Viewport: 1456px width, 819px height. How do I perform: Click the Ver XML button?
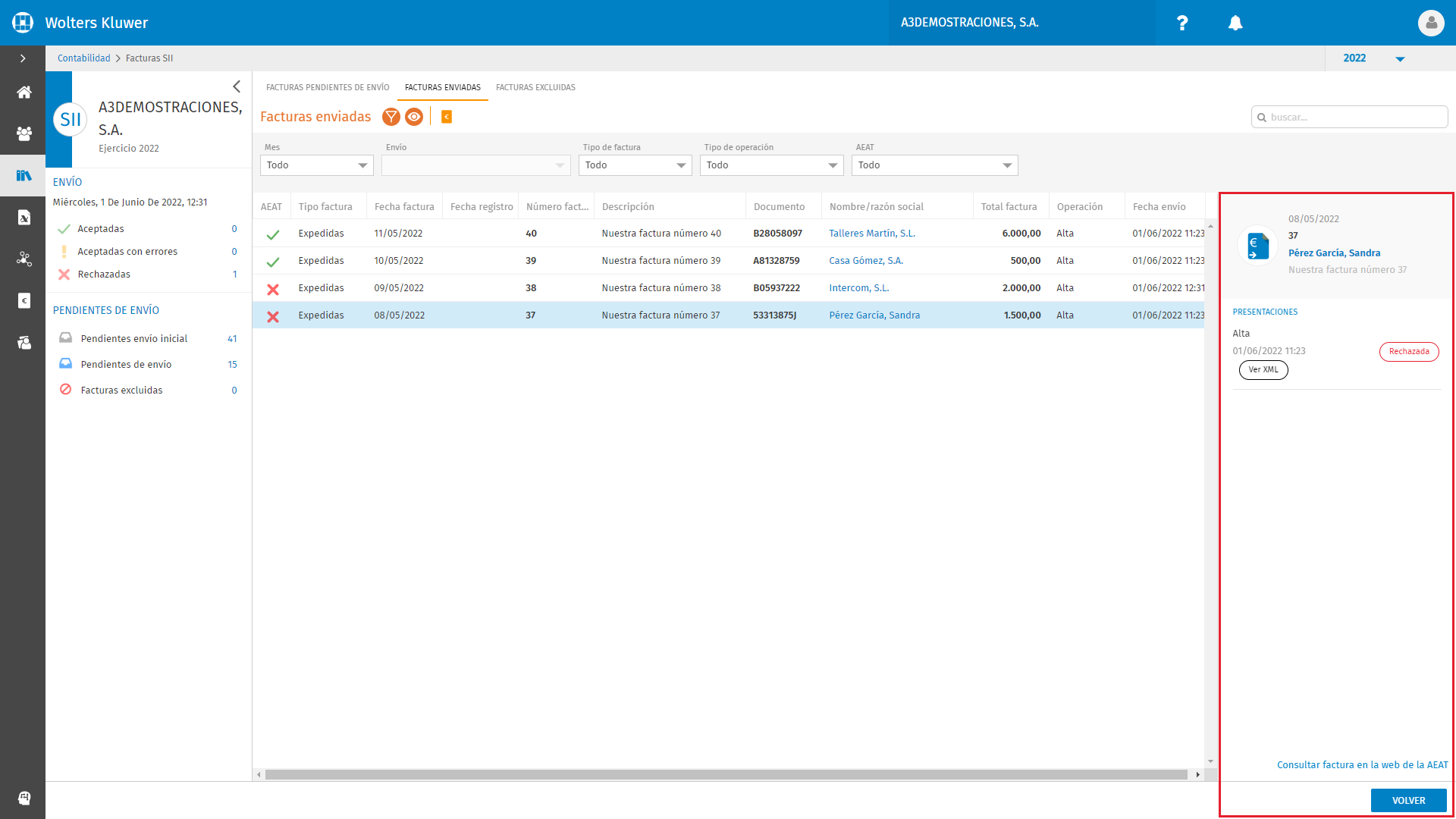[1263, 370]
